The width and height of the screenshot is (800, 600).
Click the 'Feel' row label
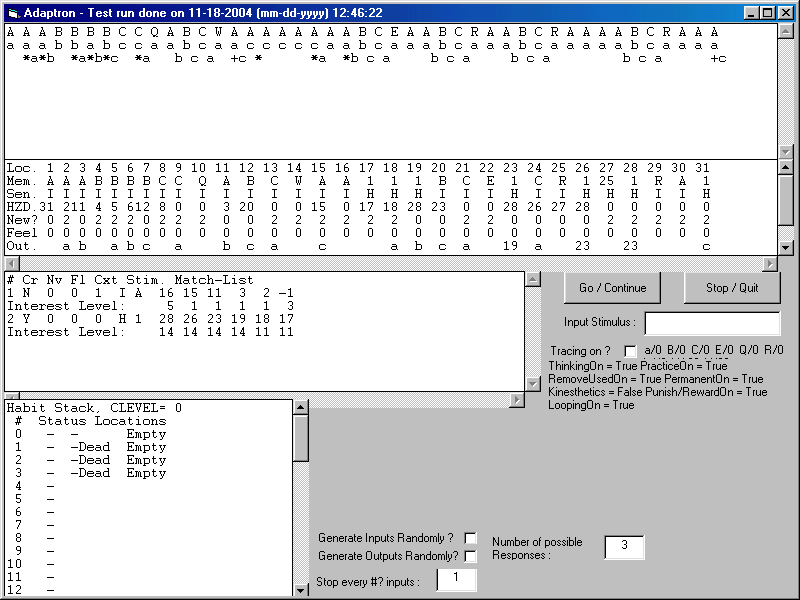(21, 233)
